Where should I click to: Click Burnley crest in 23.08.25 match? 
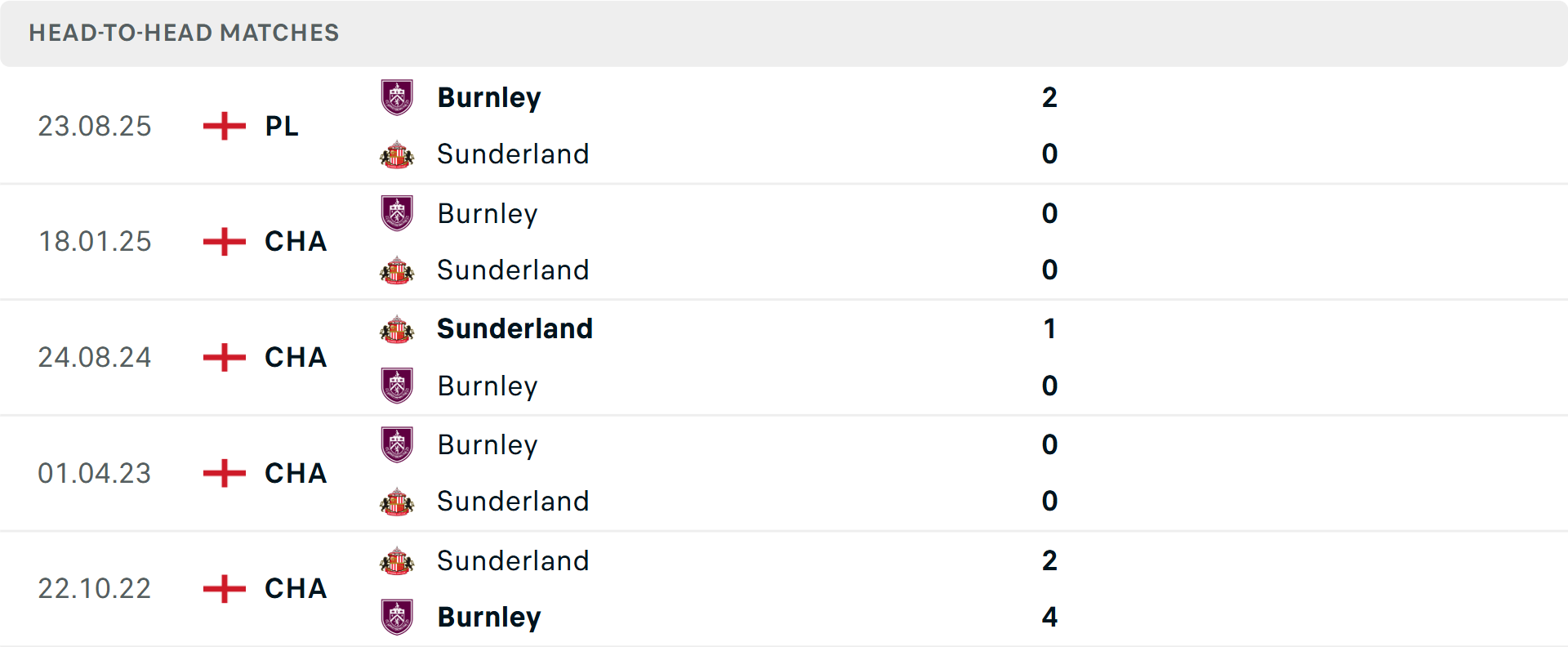coord(397,97)
